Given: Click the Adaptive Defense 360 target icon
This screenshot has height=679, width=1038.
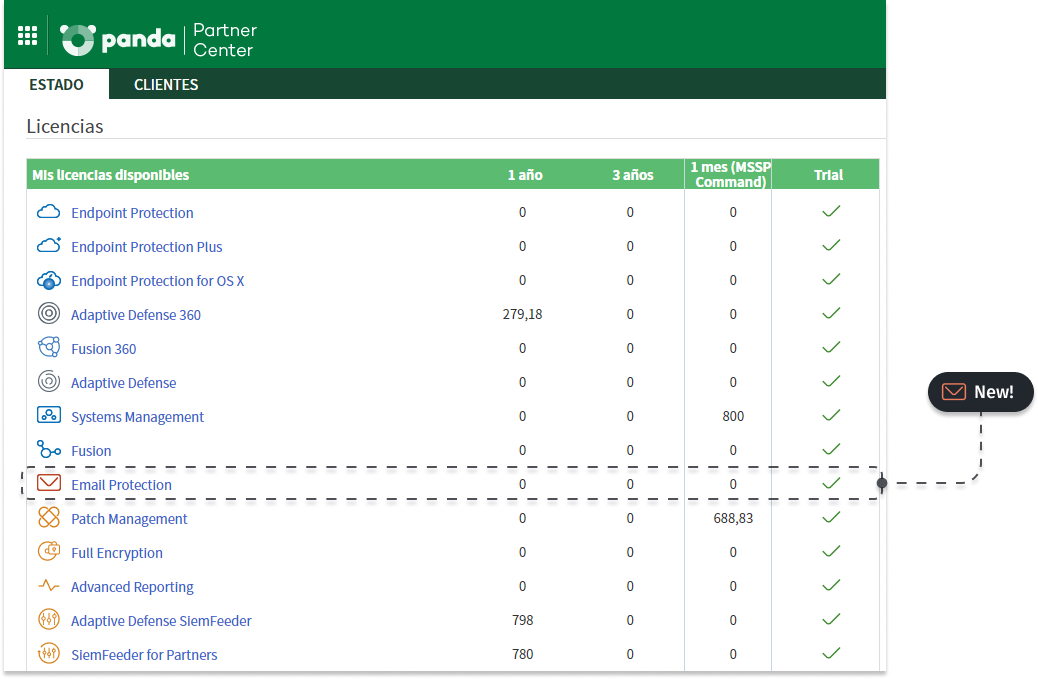Looking at the screenshot, I should pos(48,313).
